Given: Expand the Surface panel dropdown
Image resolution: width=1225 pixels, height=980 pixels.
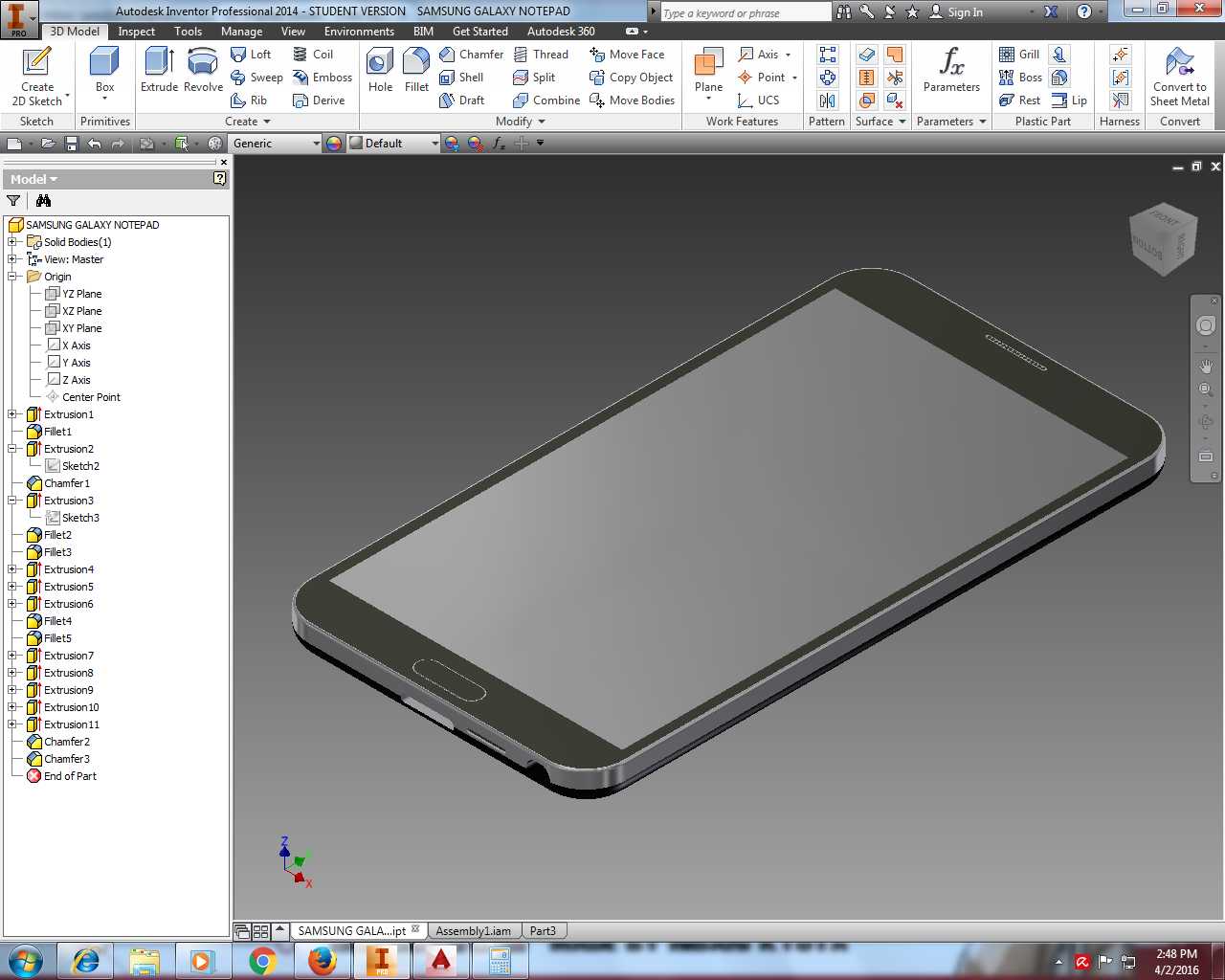Looking at the screenshot, I should tap(880, 122).
